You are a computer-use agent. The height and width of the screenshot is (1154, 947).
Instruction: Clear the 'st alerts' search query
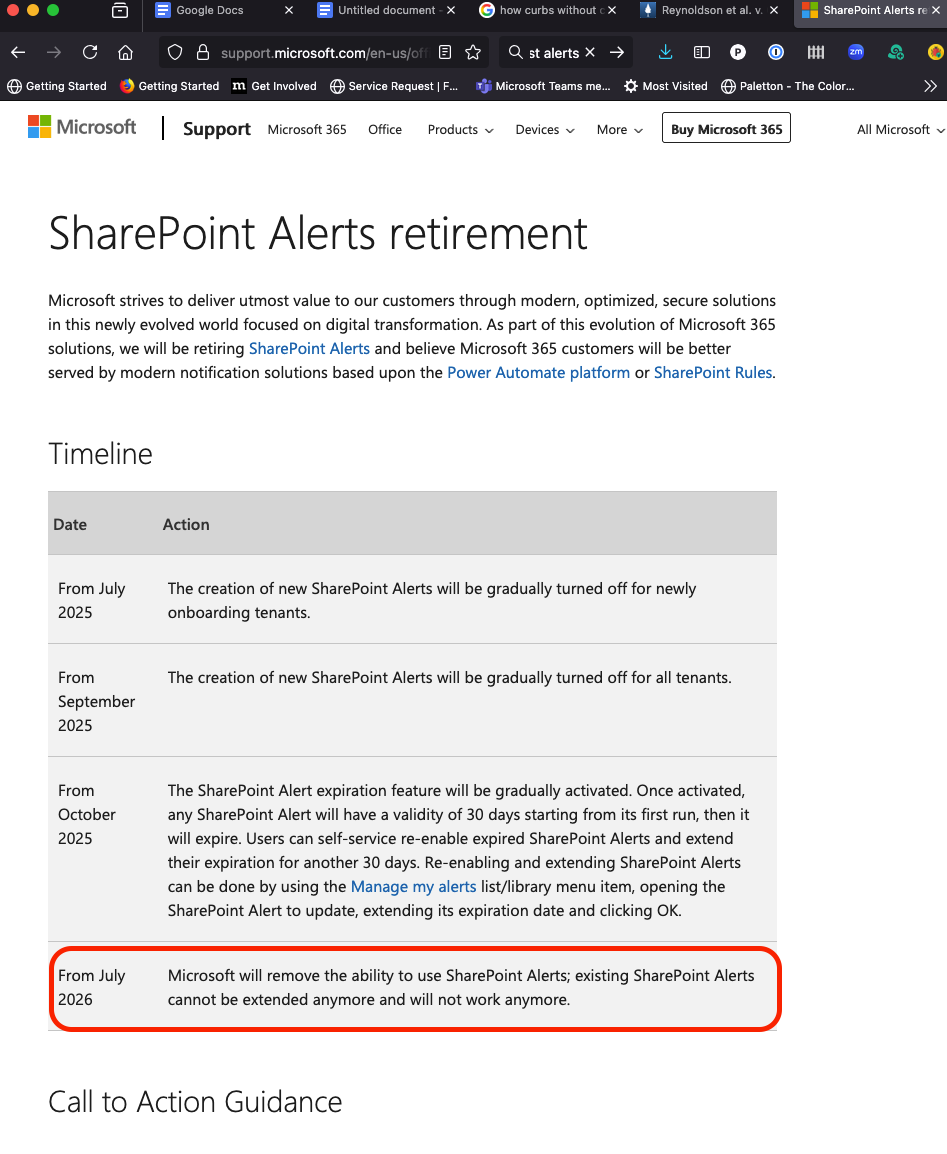(x=588, y=51)
